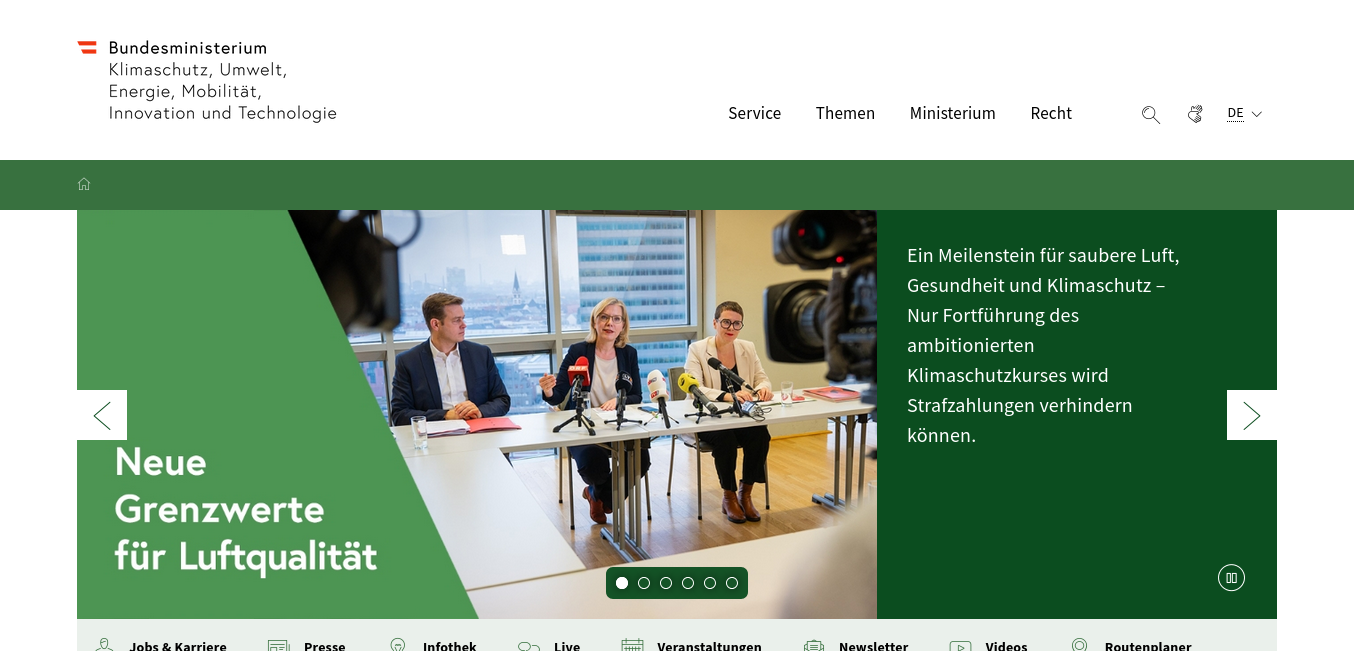
Task: Select the fourth carousel dot
Action: click(x=688, y=583)
